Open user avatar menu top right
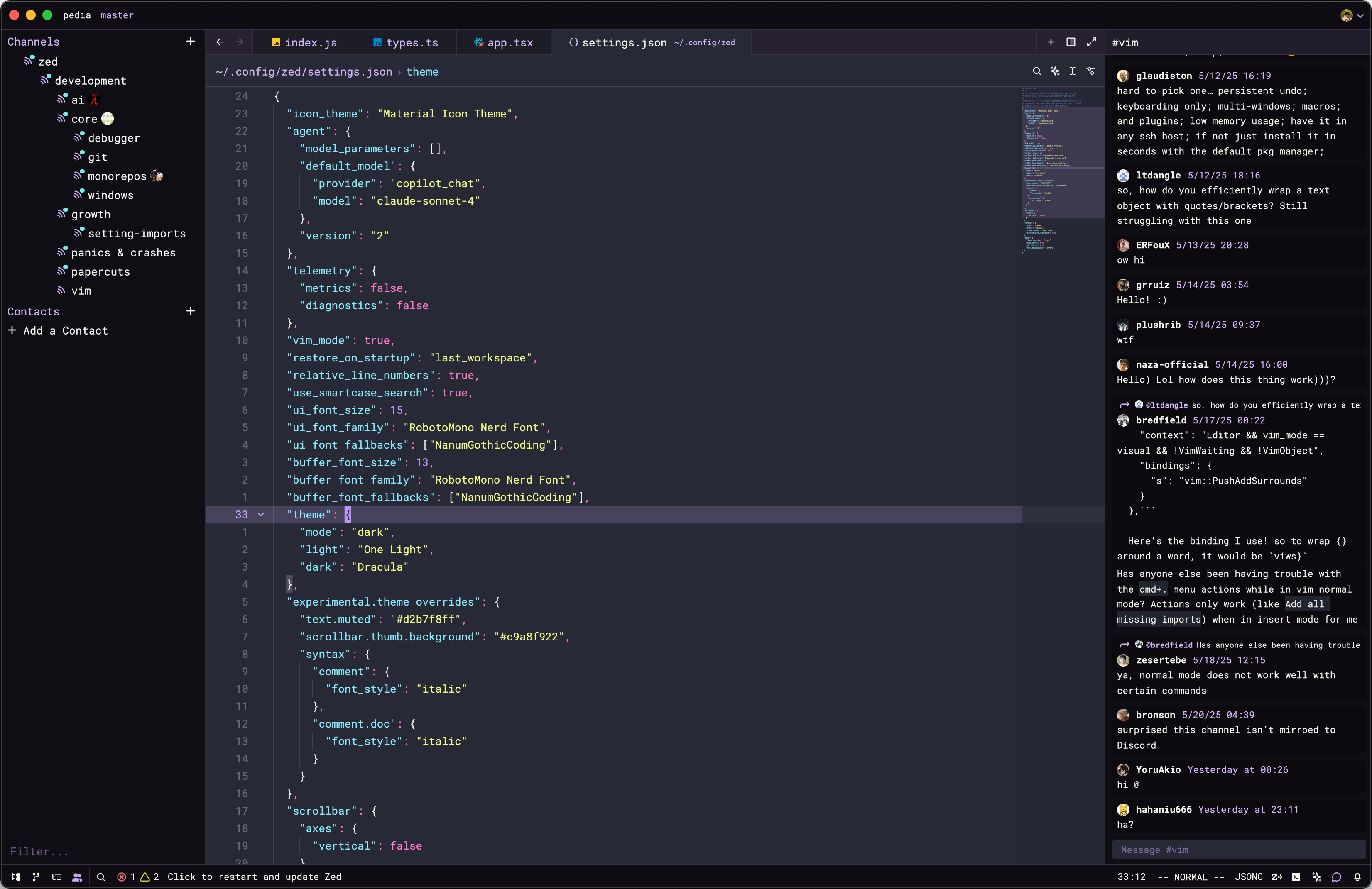The width and height of the screenshot is (1372, 889). click(1351, 15)
